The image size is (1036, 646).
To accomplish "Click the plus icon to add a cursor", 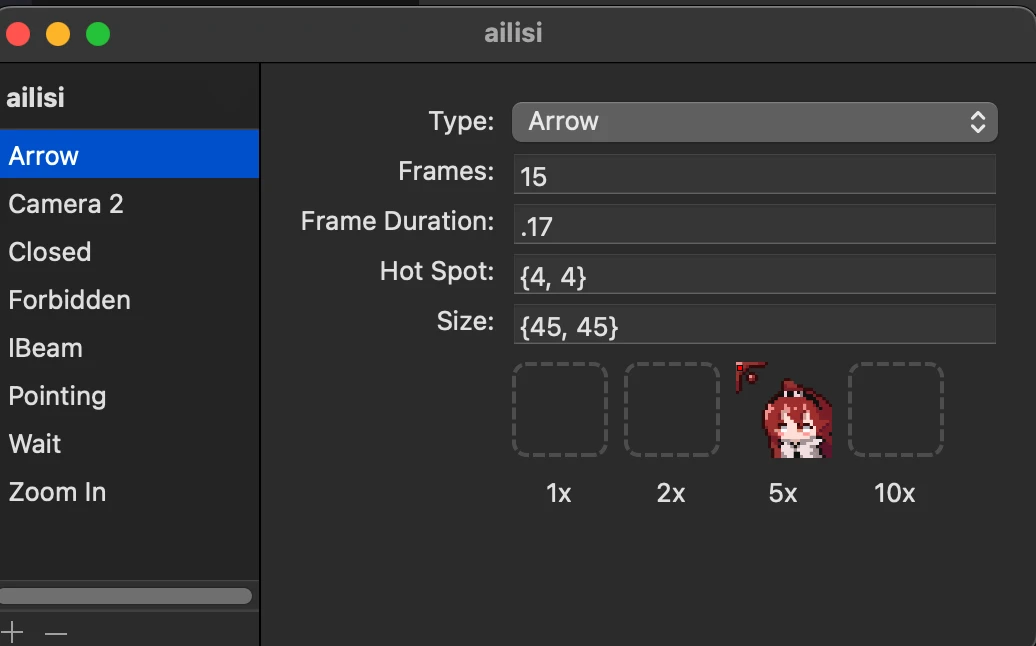I will pyautogui.click(x=12, y=632).
